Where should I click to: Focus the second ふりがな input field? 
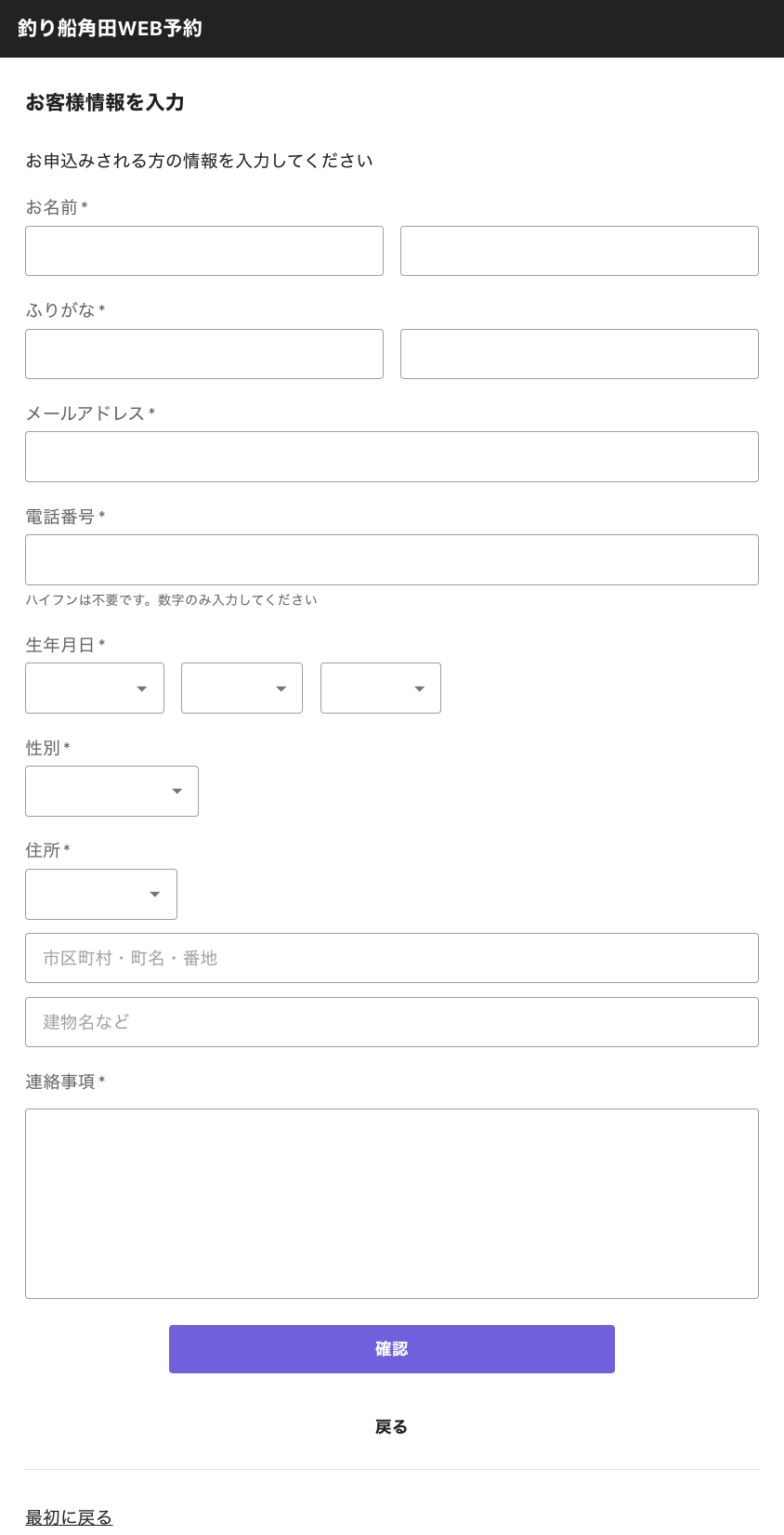tap(579, 354)
